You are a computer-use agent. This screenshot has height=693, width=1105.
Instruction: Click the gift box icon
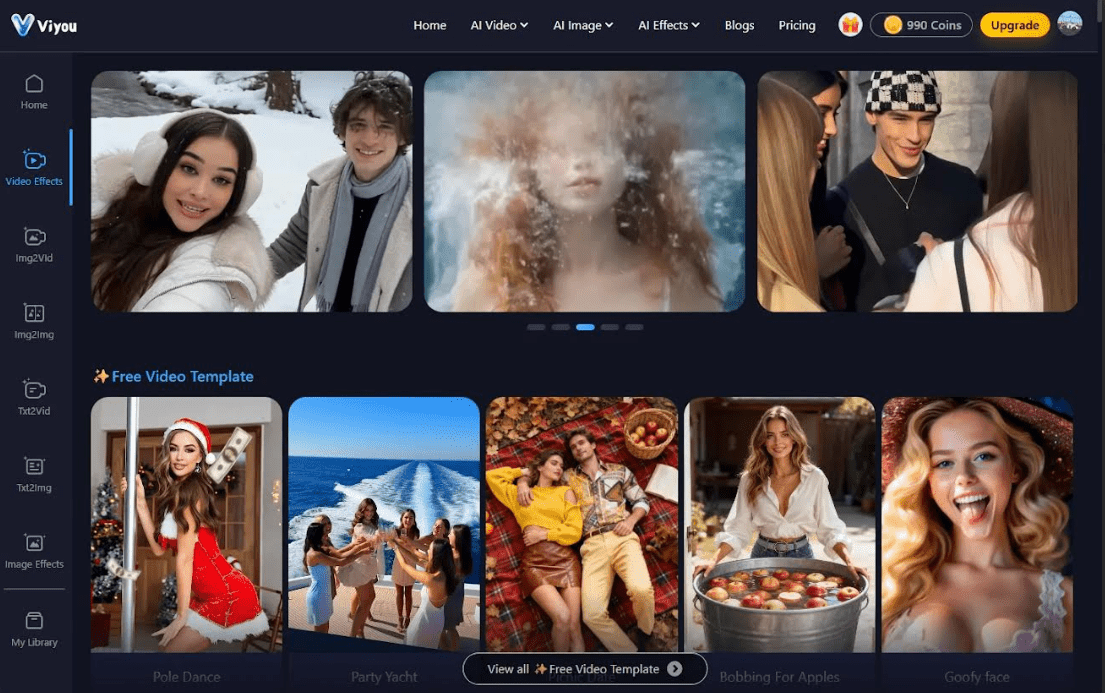click(x=850, y=25)
